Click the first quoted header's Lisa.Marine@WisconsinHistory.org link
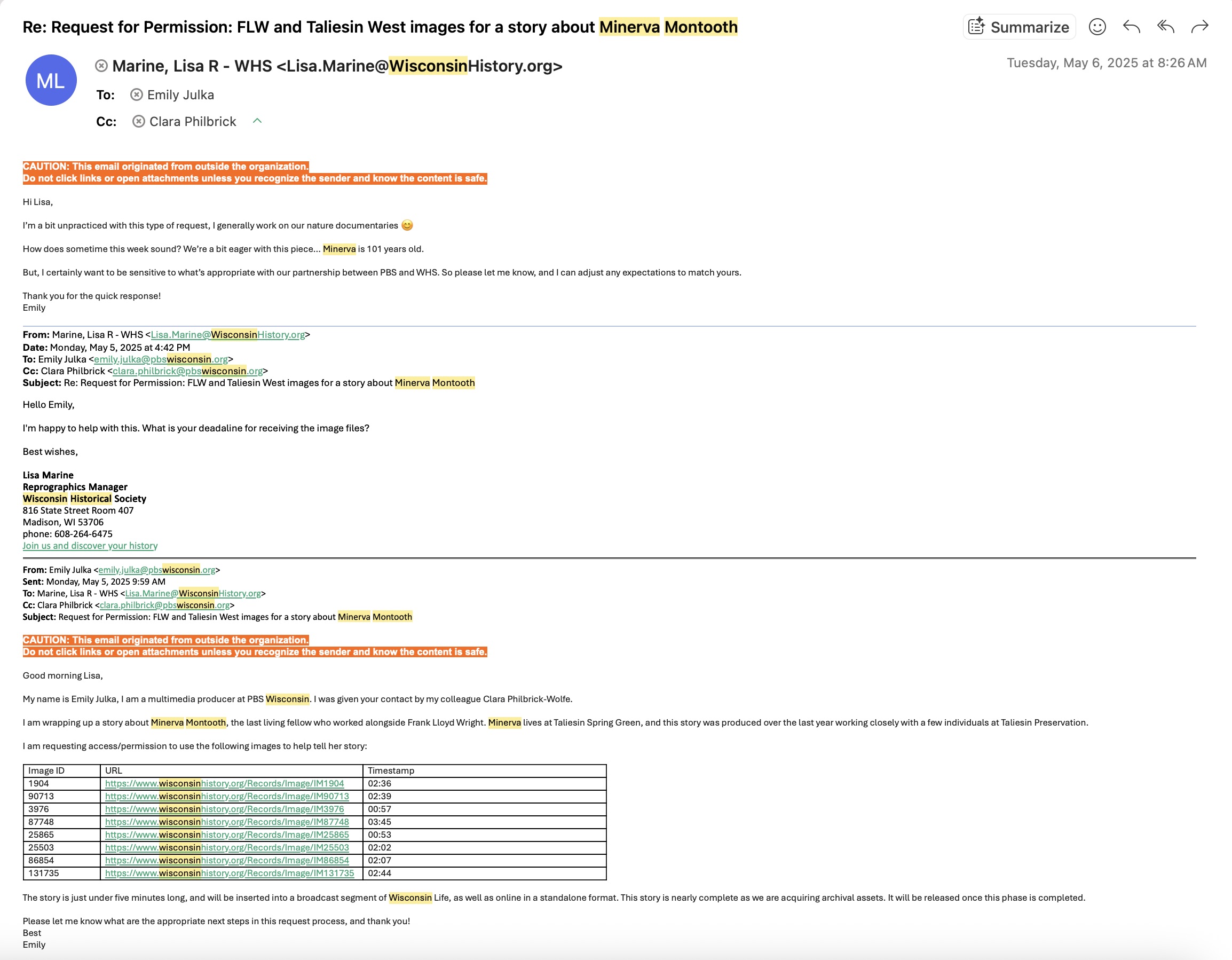Screen dimensions: 1232x960 (x=227, y=335)
